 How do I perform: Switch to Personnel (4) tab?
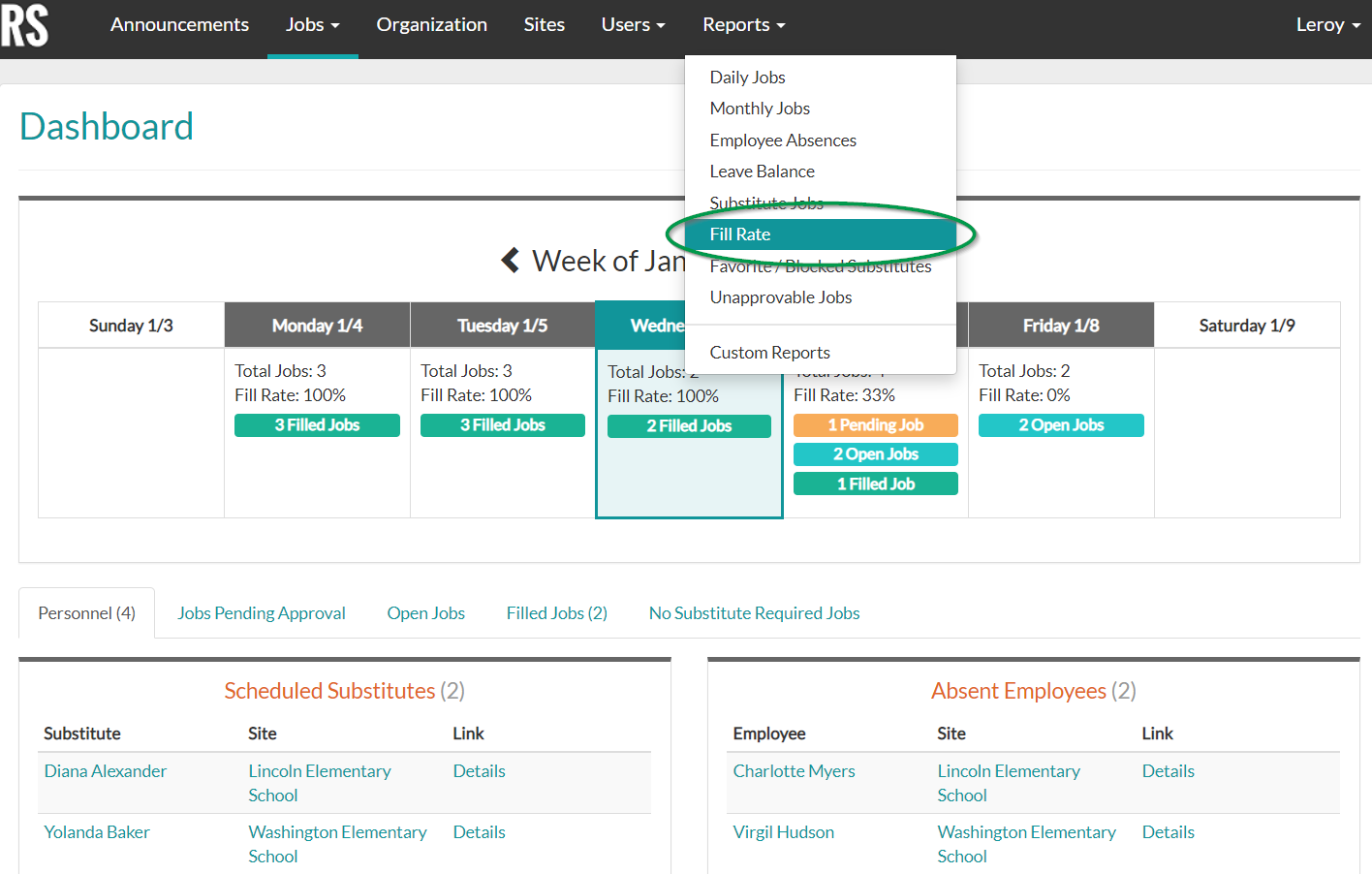(87, 613)
